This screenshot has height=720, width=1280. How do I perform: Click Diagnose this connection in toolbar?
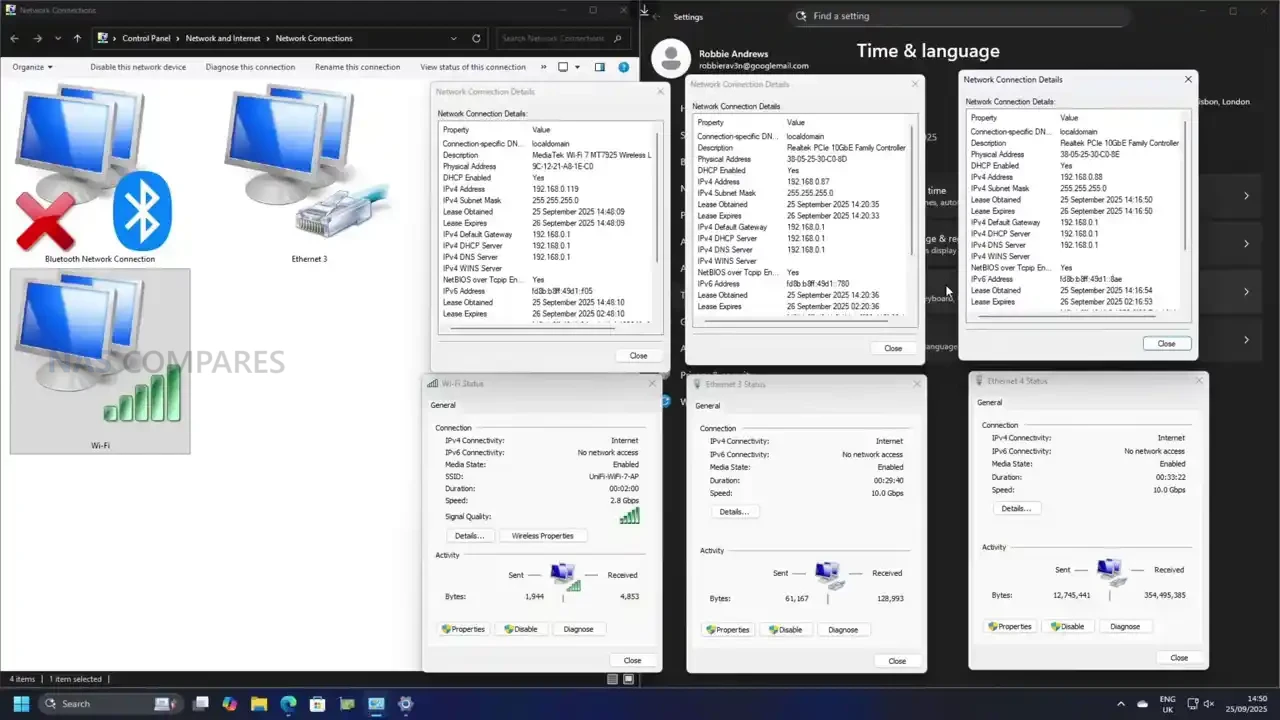coord(250,67)
